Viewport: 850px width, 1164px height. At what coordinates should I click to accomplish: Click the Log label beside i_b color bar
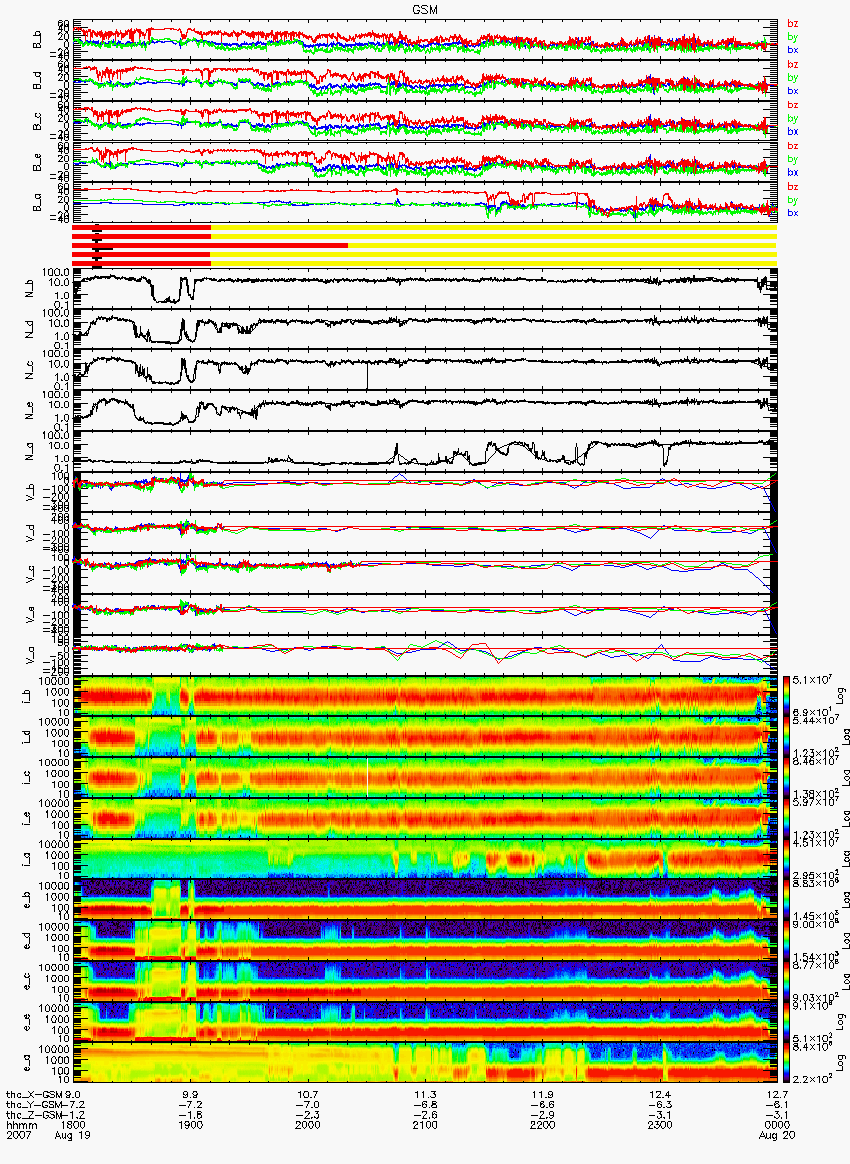841,696
